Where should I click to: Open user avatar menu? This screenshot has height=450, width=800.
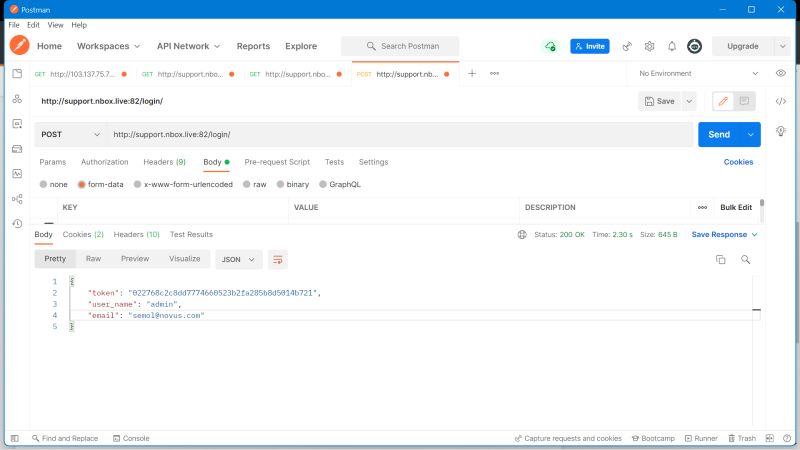(x=694, y=46)
